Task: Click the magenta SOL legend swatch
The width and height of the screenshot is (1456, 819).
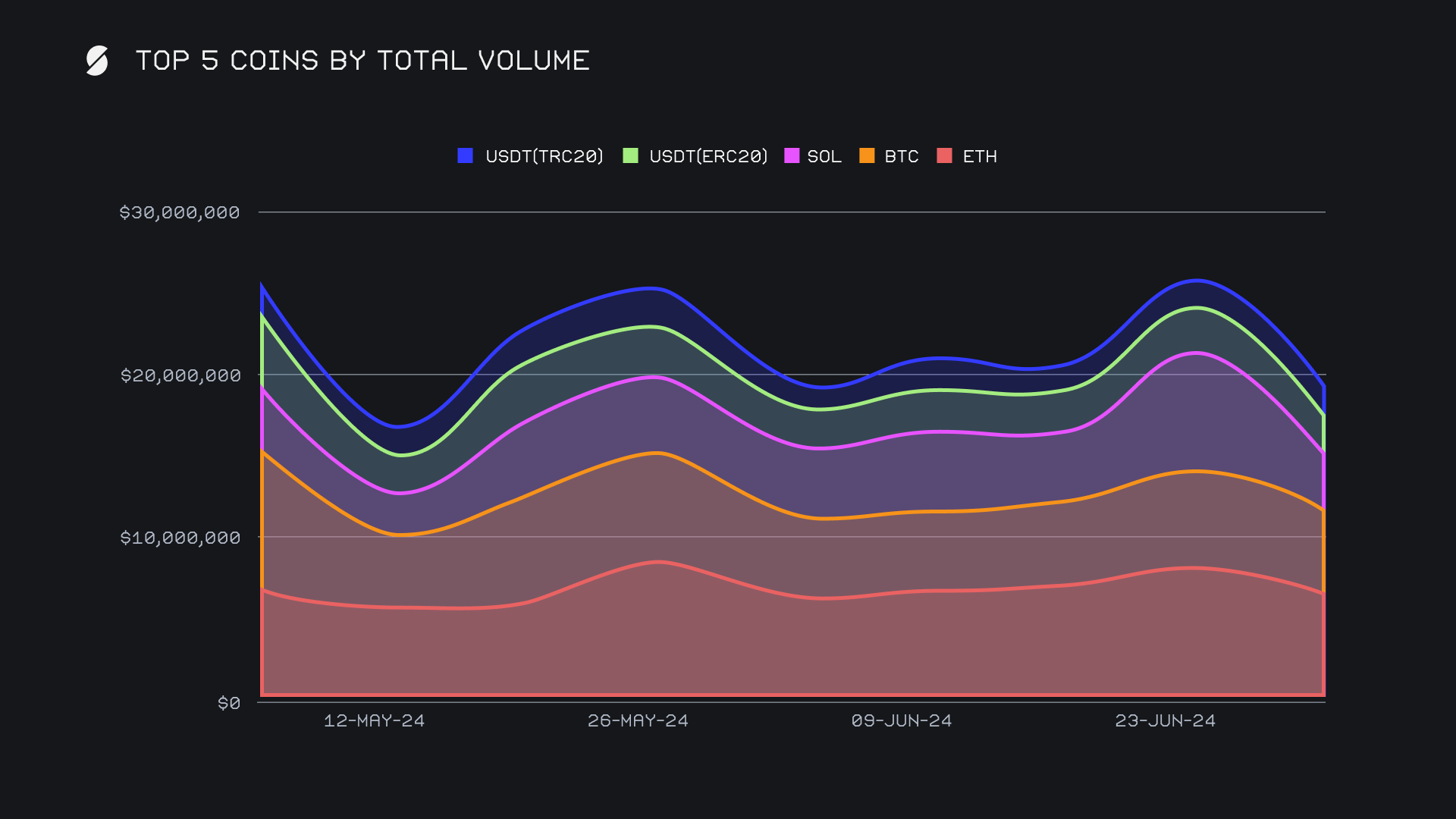Action: pos(792,155)
